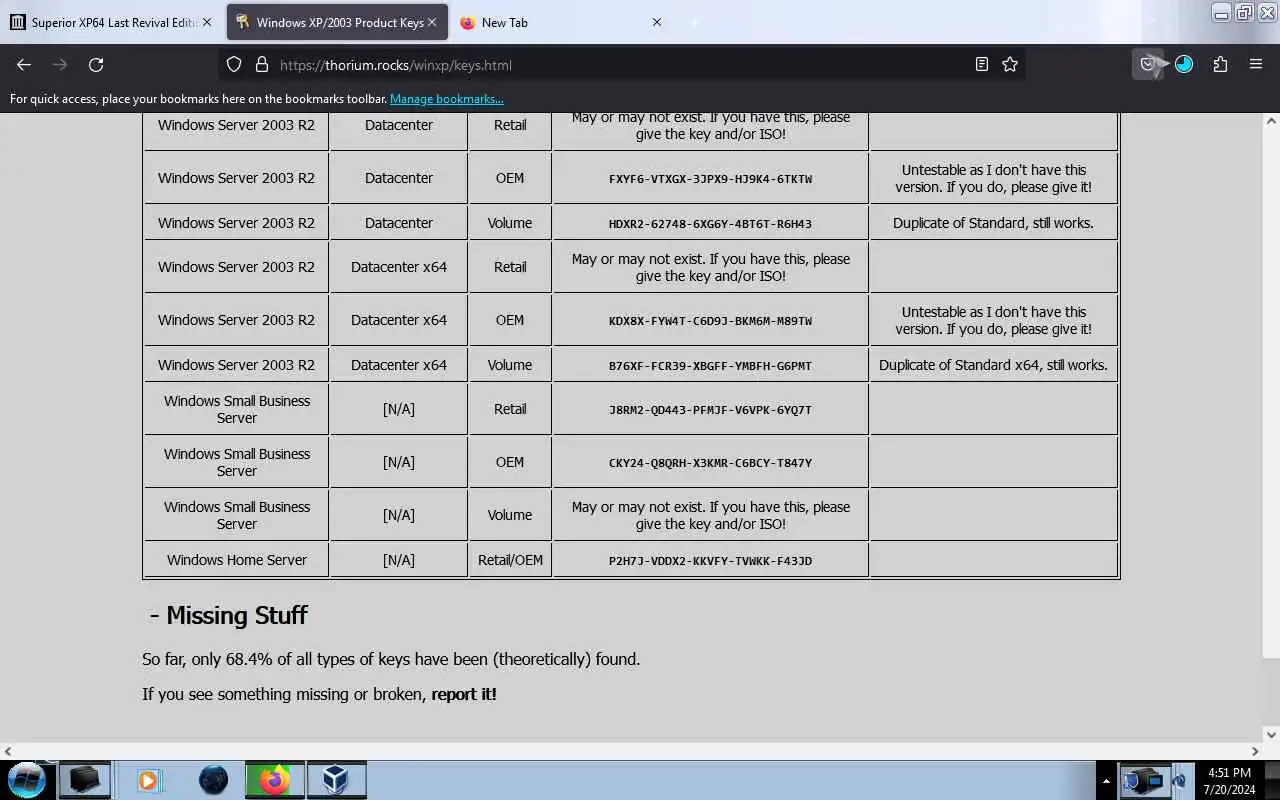This screenshot has width=1280, height=800.
Task: Open the taskbar clock showing 4:51 PM
Action: [x=1229, y=781]
